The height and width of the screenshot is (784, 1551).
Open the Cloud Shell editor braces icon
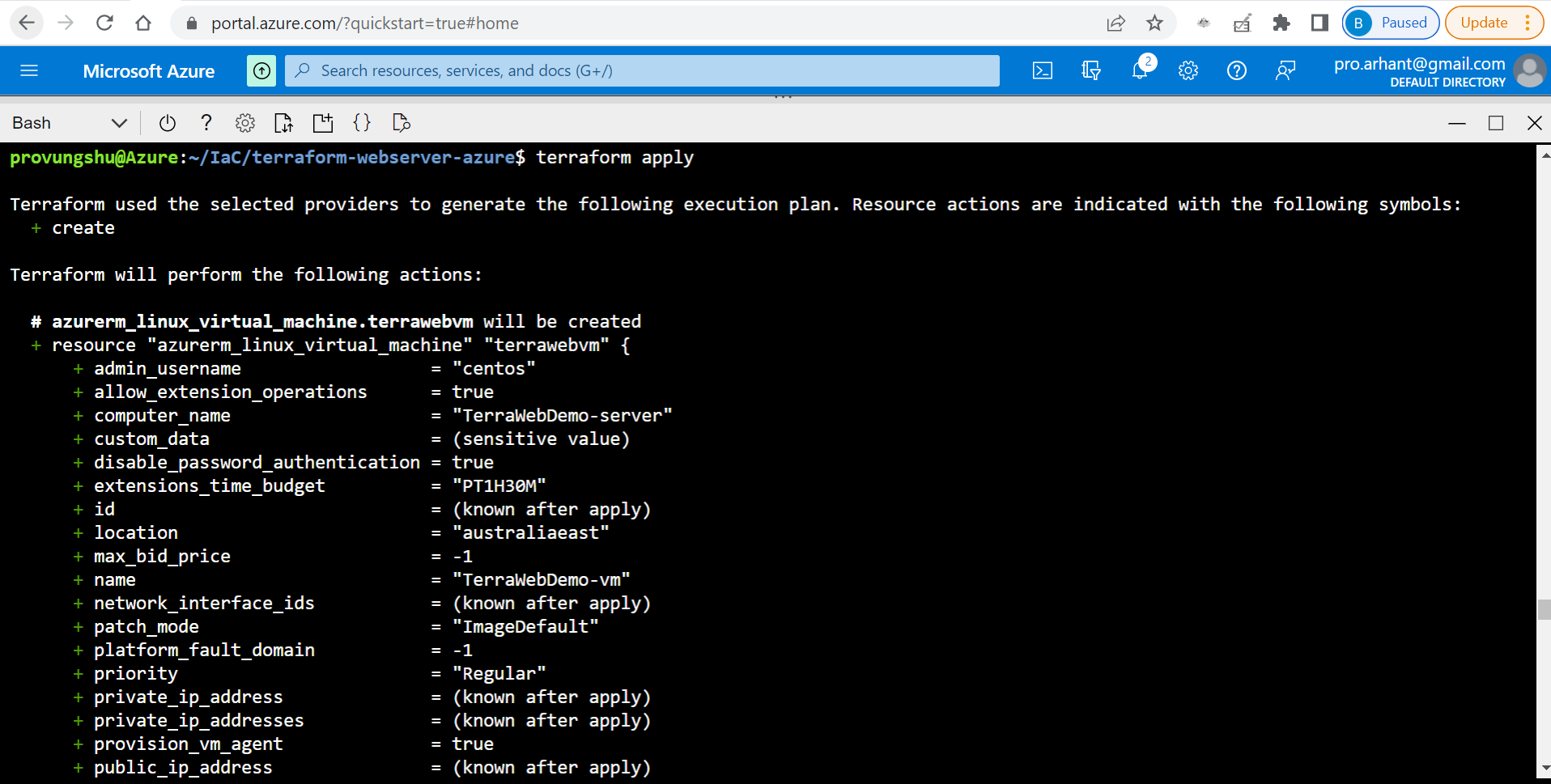click(362, 123)
